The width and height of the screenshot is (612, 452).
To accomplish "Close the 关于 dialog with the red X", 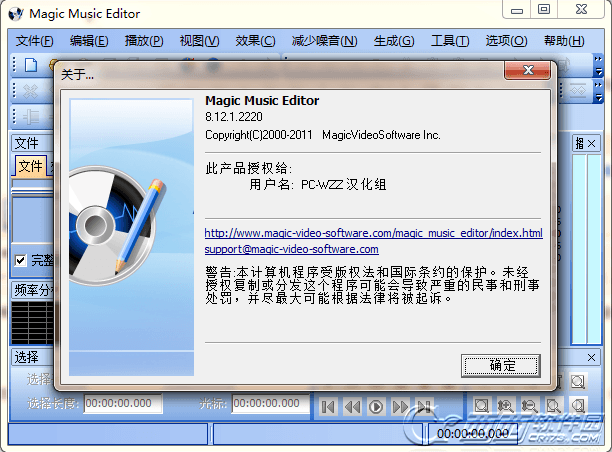I will point(528,70).
